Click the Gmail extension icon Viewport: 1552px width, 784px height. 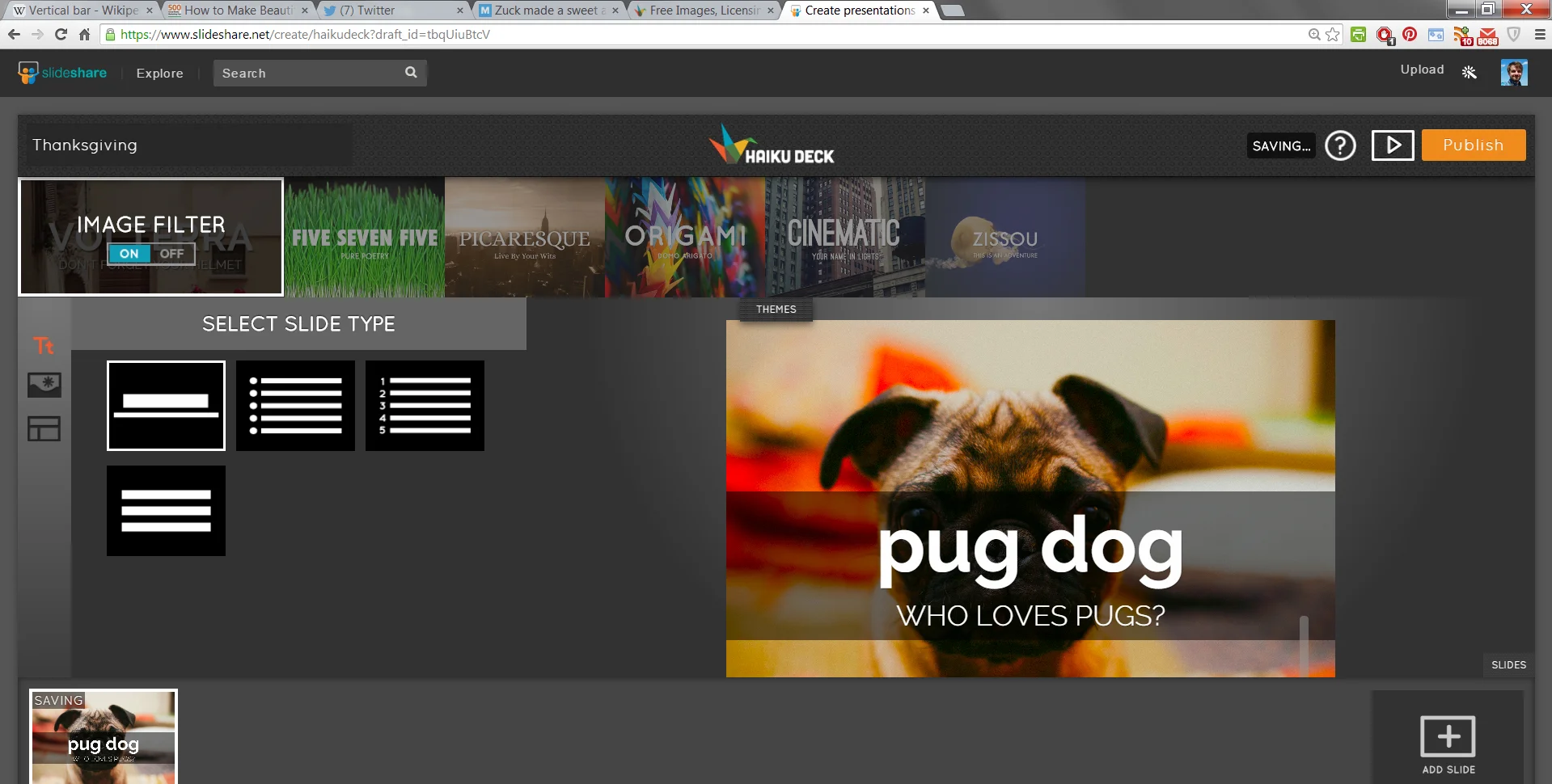point(1487,35)
